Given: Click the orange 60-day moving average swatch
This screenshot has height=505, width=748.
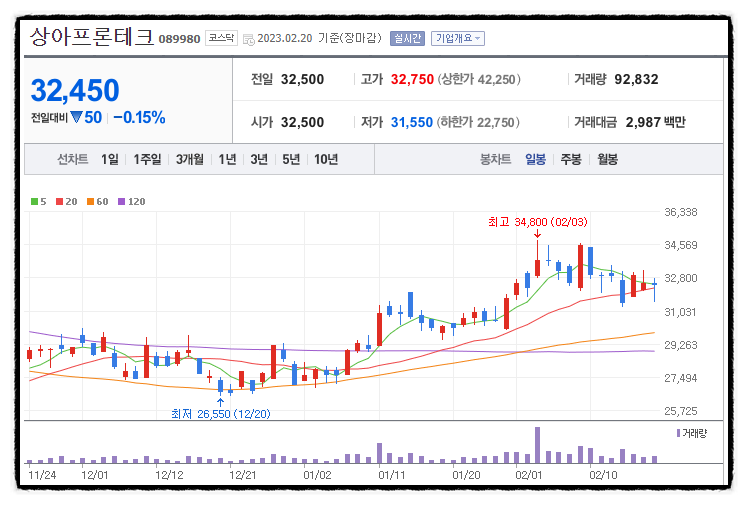Looking at the screenshot, I should pos(90,202).
